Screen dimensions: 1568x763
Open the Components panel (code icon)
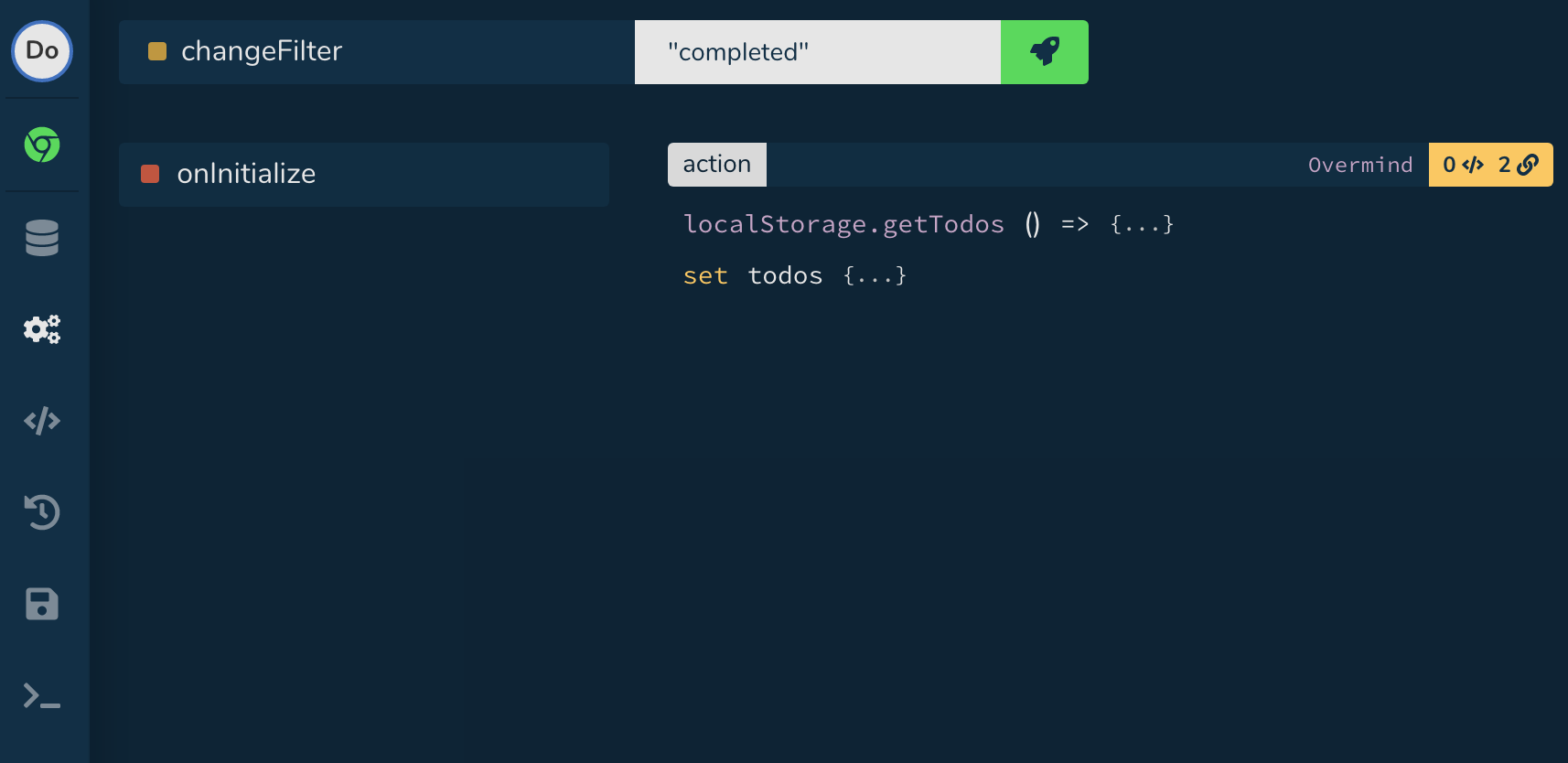pyautogui.click(x=42, y=421)
